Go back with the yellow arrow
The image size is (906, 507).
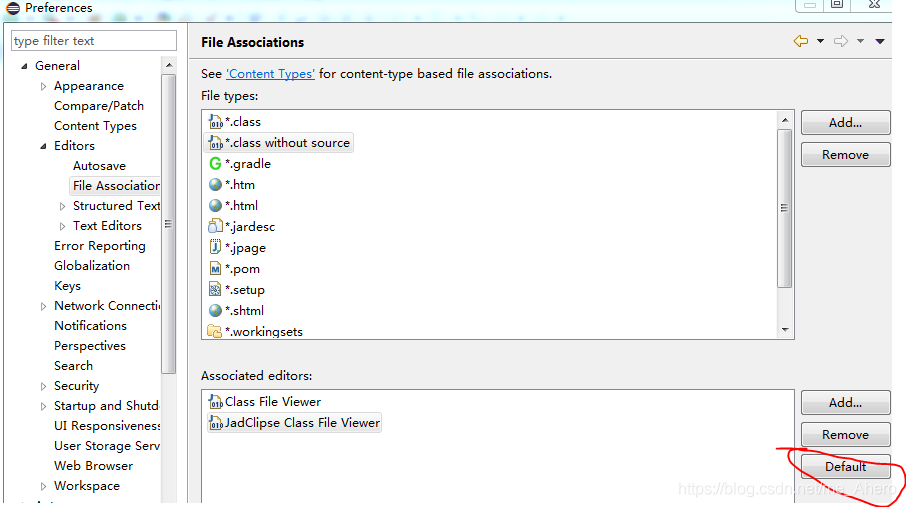click(x=801, y=41)
